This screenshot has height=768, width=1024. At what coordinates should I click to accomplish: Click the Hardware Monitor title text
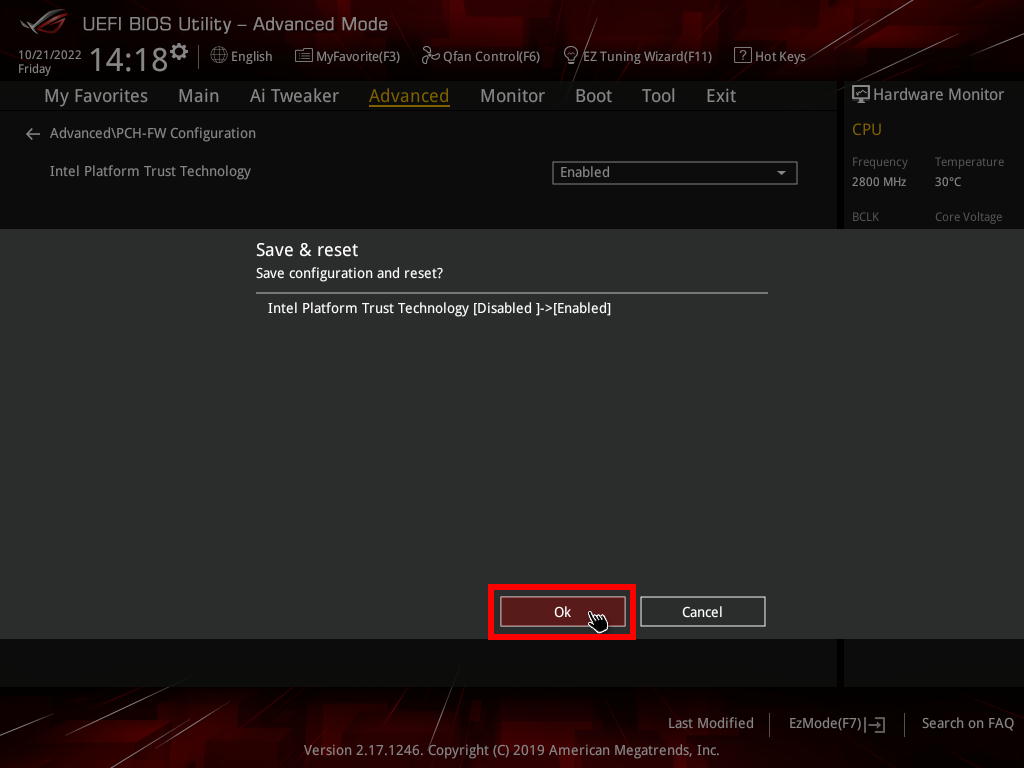point(938,95)
